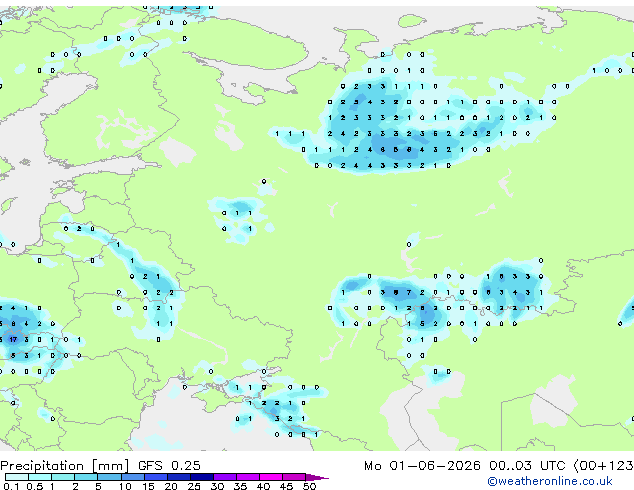Screen dimensions: 634x490
Task: Click the 0.1–0.5 mm legend color swatch
Action: (17, 477)
